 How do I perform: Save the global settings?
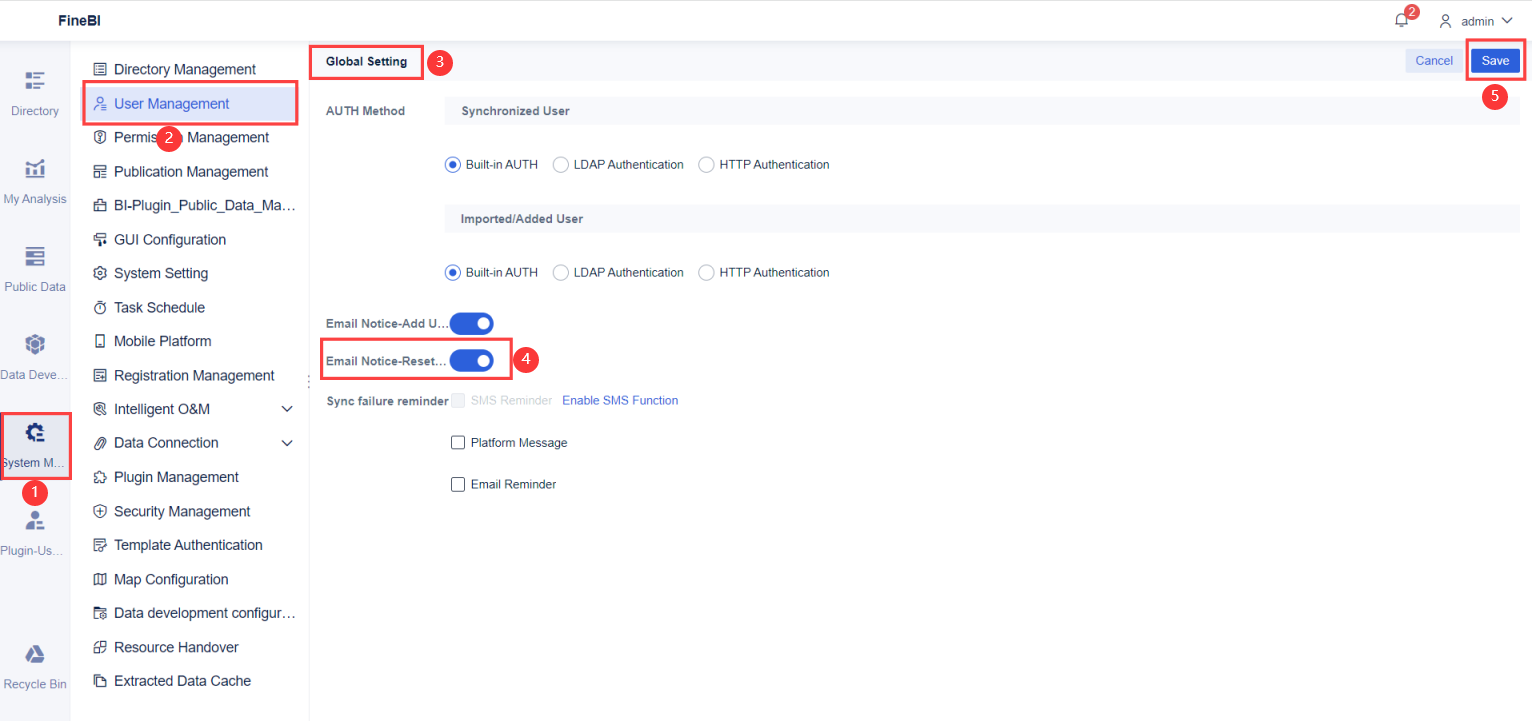click(x=1496, y=60)
